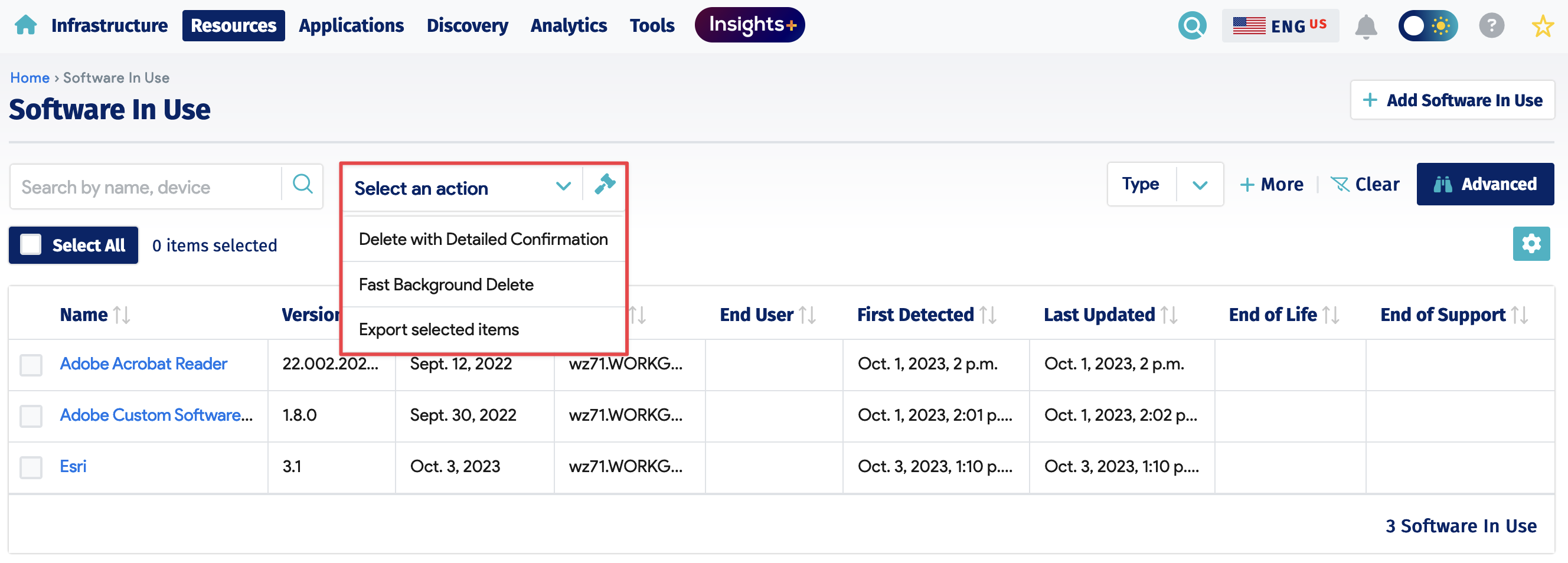Tick the Adobe Custom Software row checkbox
Screen dimensions: 1568x563
tap(31, 415)
